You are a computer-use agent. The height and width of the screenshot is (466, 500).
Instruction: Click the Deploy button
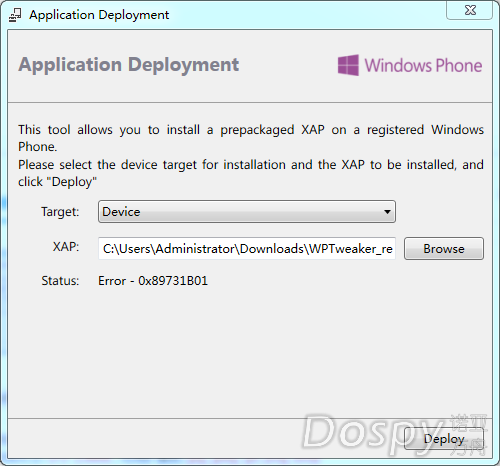coord(444,439)
